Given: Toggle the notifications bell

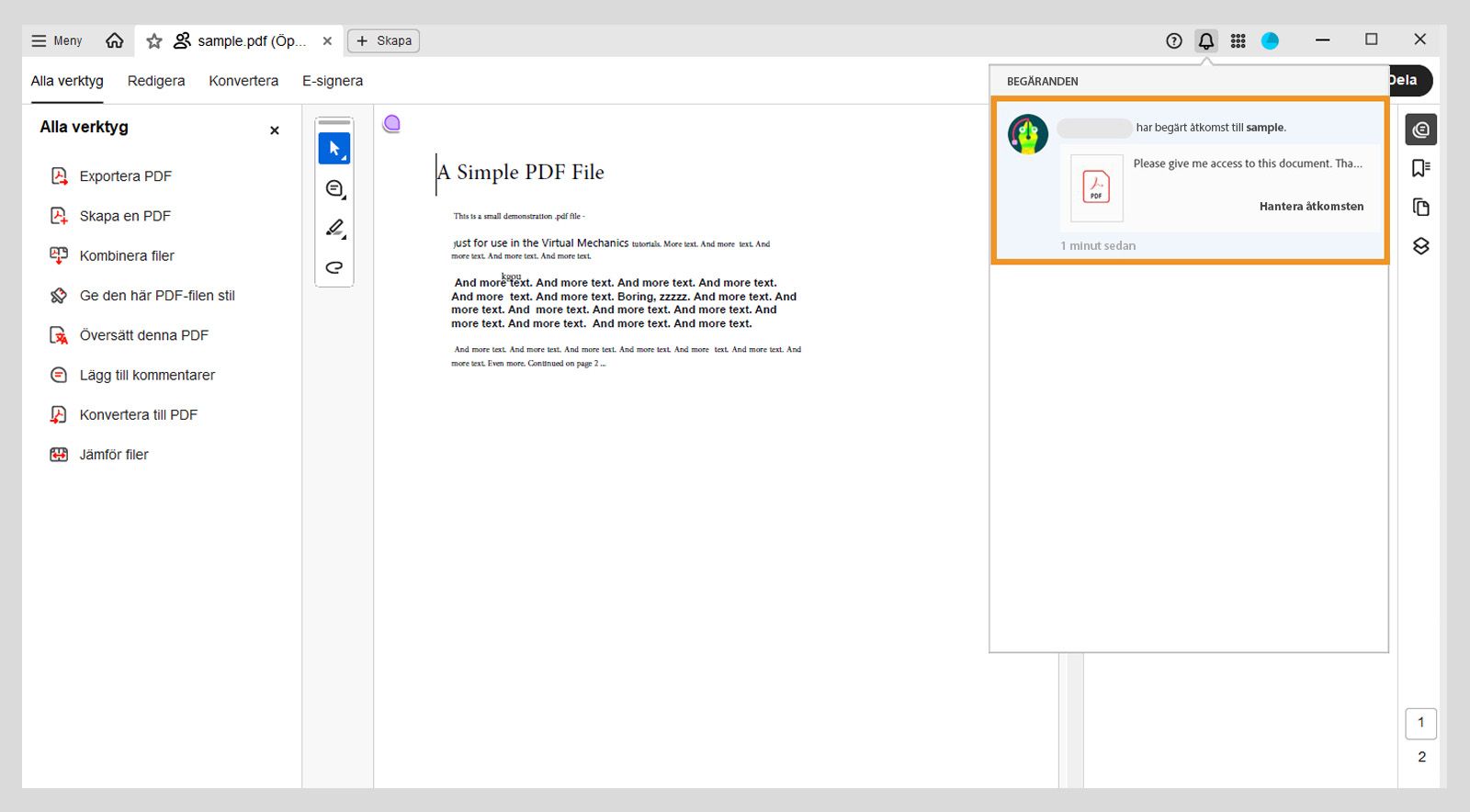Looking at the screenshot, I should 1206,40.
